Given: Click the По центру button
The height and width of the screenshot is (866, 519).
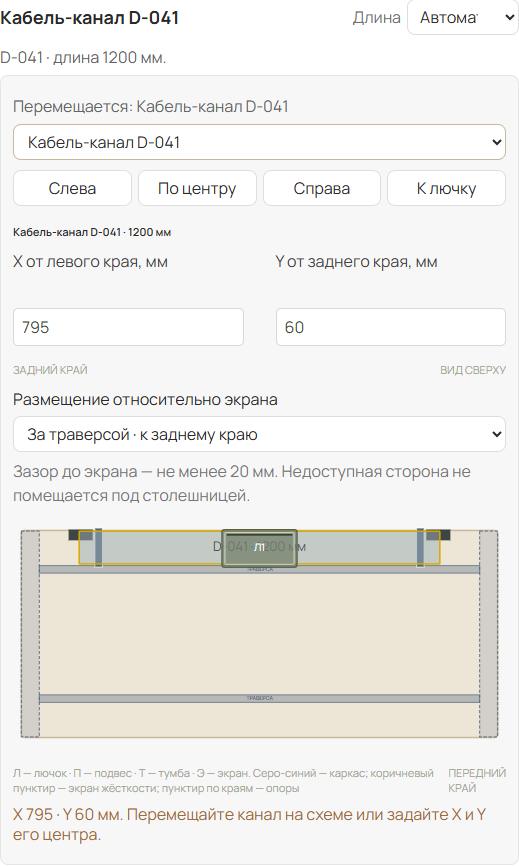Looking at the screenshot, I should coord(197,188).
